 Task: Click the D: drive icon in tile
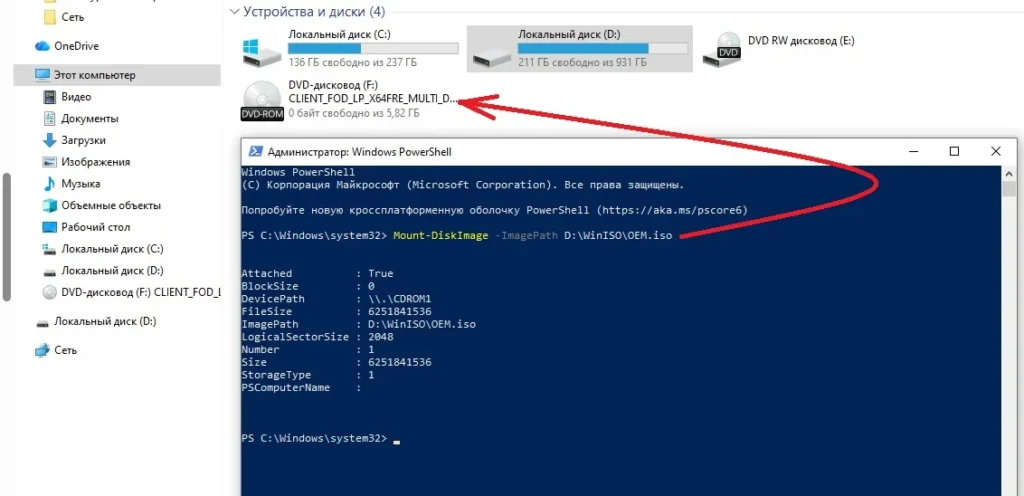tap(491, 55)
